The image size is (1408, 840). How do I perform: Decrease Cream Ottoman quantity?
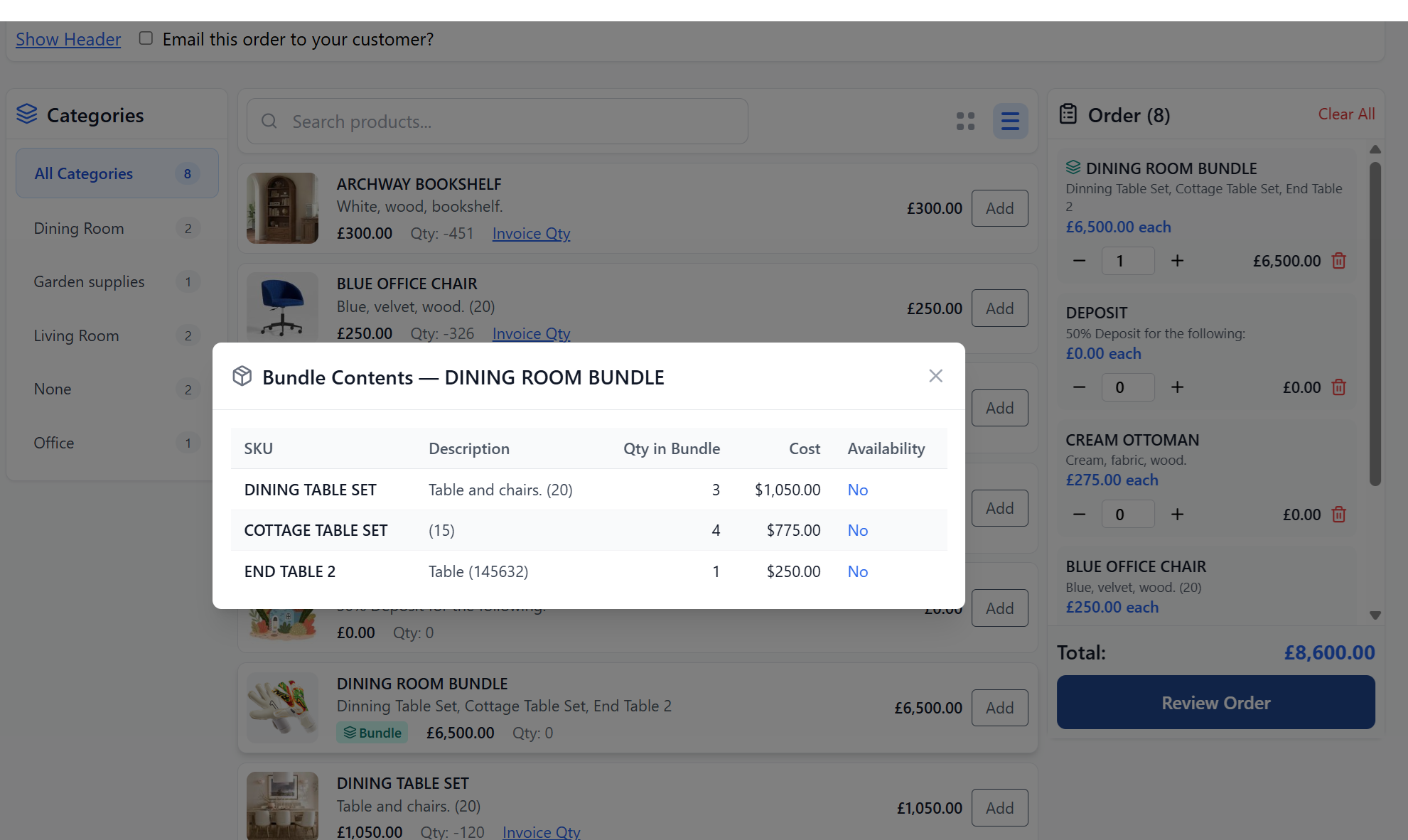coord(1079,515)
